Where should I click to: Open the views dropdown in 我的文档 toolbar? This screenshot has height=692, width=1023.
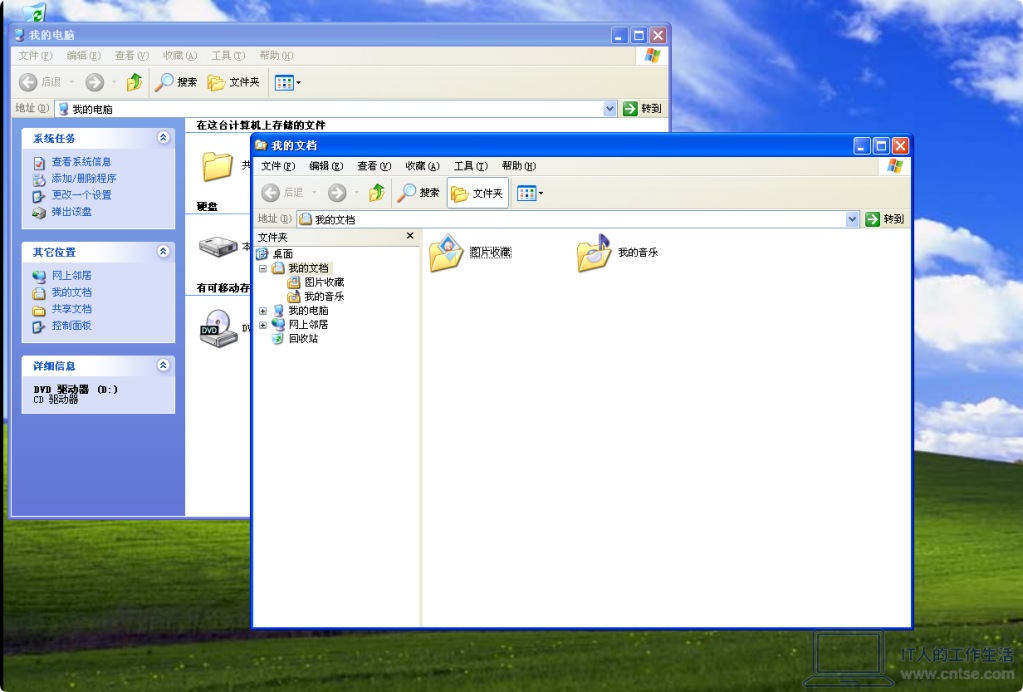pyautogui.click(x=530, y=193)
